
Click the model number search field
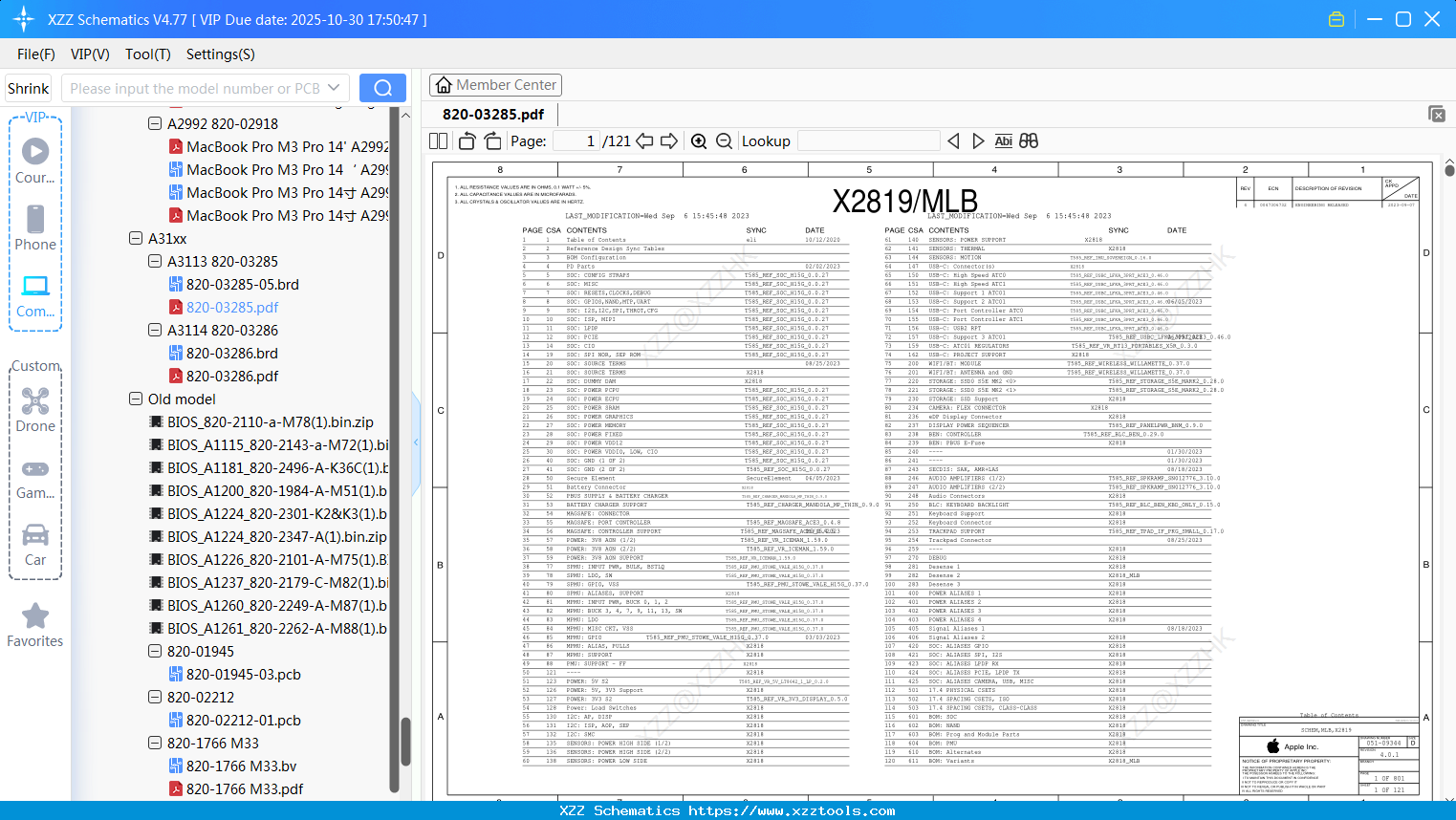[x=194, y=88]
